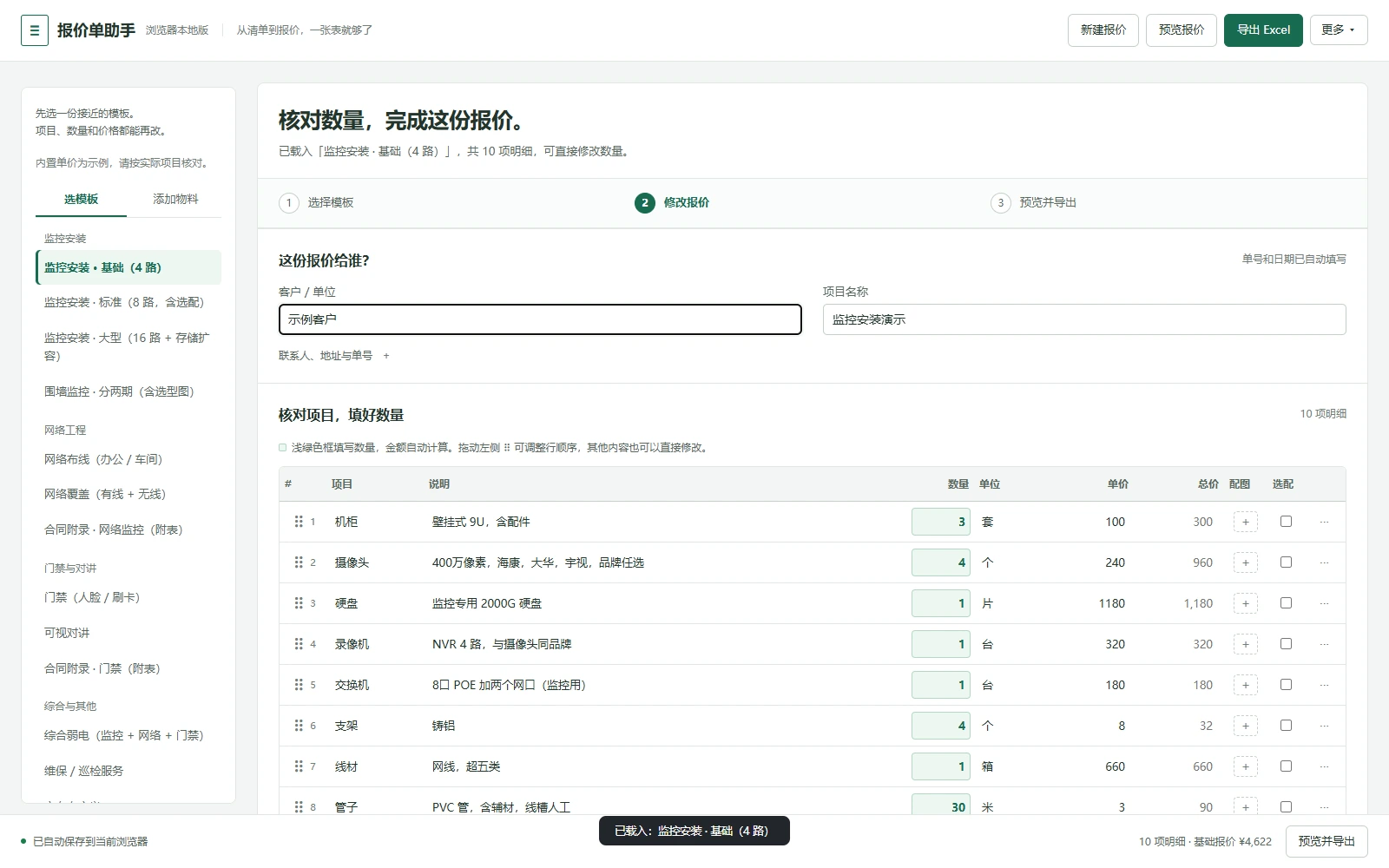Expand 联系人、地址与单号 details
This screenshot has height=868, width=1389.
334,356
